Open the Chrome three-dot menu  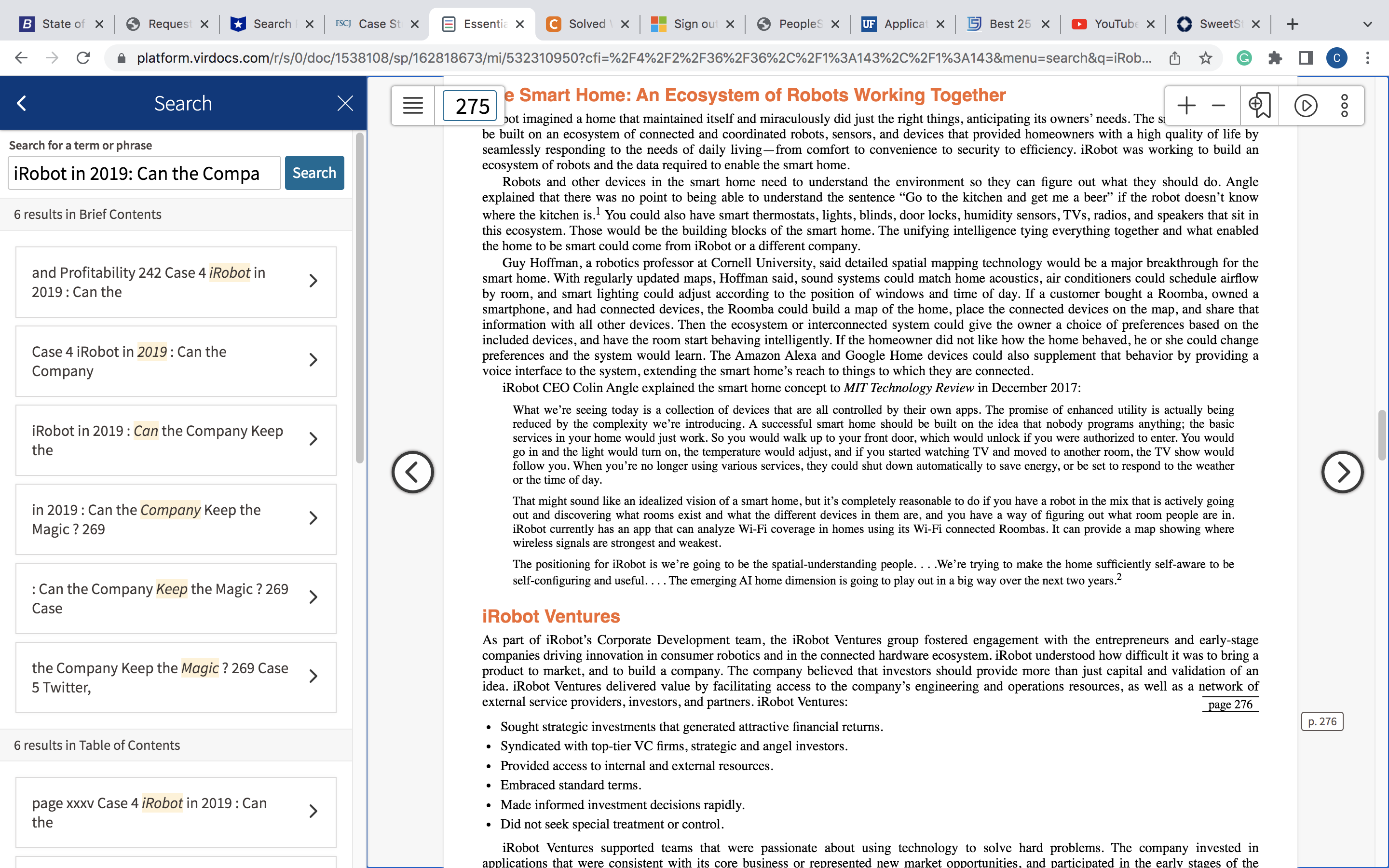[1368, 58]
